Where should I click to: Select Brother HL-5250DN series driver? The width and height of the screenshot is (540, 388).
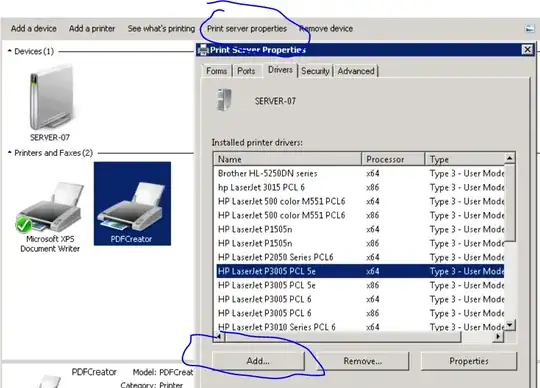point(360,174)
